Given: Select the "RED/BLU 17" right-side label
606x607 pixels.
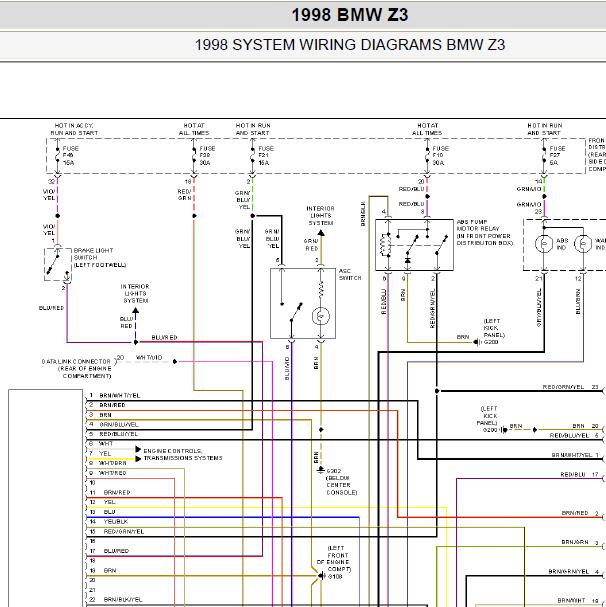Looking at the screenshot, I should coord(580,475).
